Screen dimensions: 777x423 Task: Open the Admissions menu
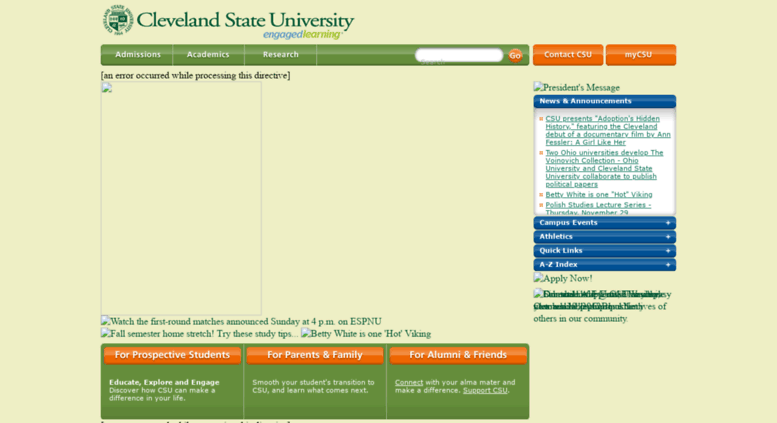click(137, 54)
